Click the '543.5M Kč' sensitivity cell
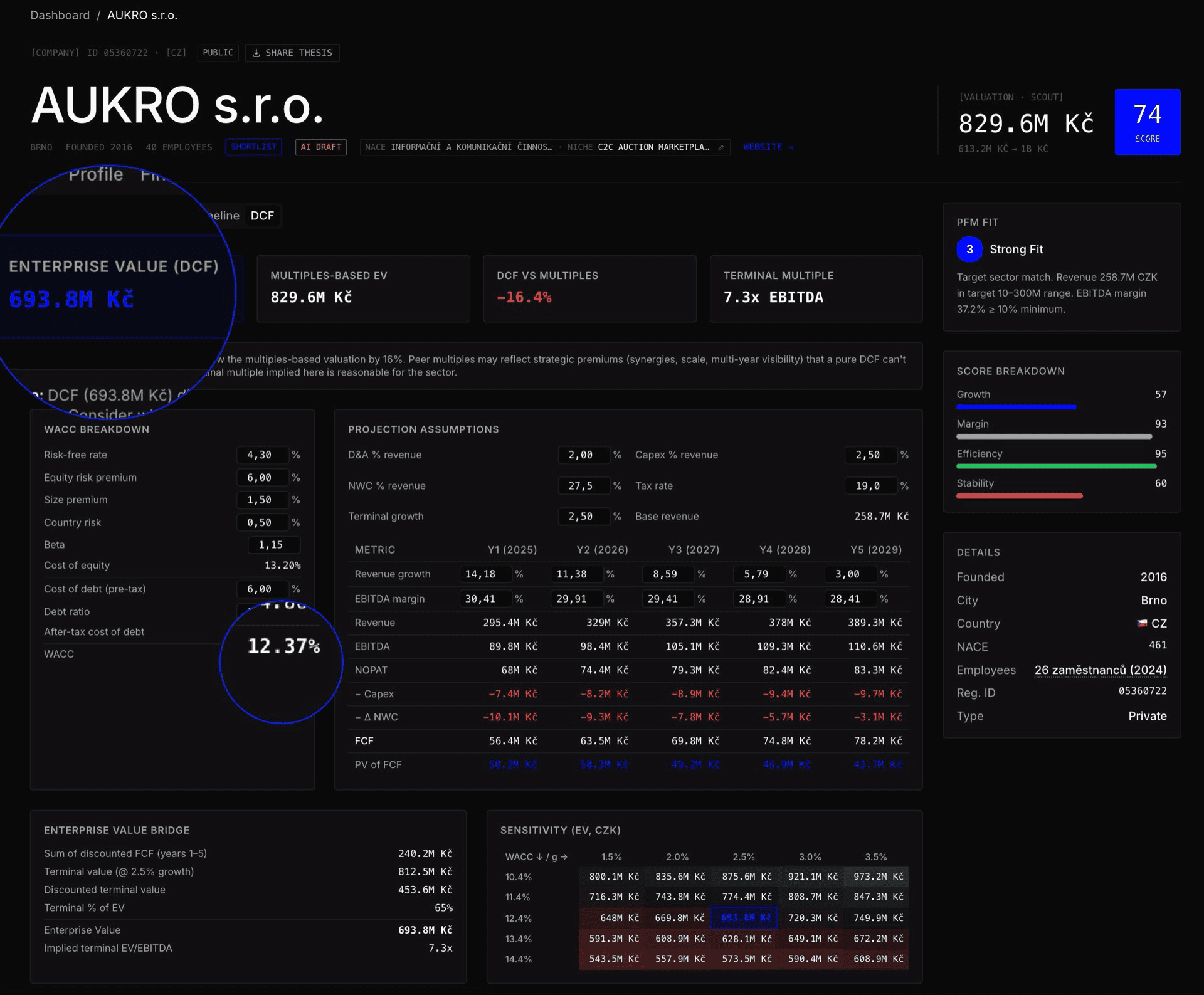The height and width of the screenshot is (995, 1204). coord(612,959)
